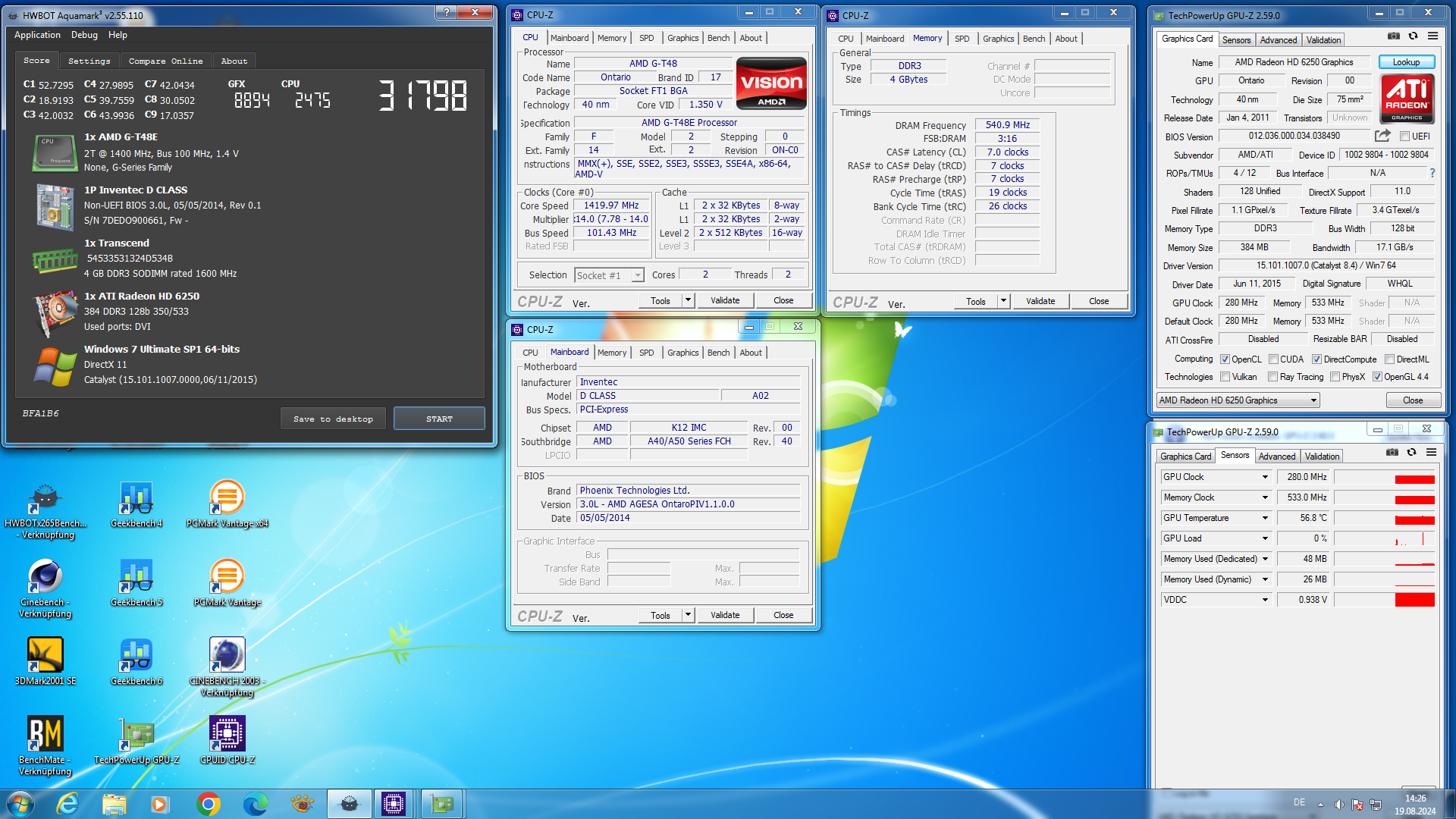The image size is (1456, 819).
Task: Toggle the Ray Tracing checkbox
Action: click(x=1272, y=377)
